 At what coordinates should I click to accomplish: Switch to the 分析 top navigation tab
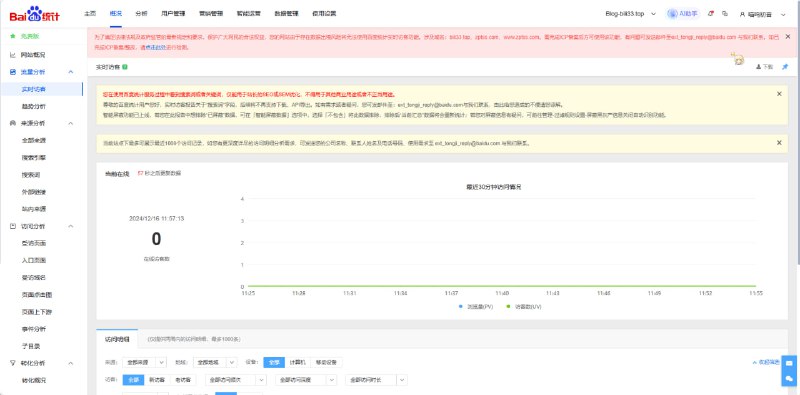[141, 14]
